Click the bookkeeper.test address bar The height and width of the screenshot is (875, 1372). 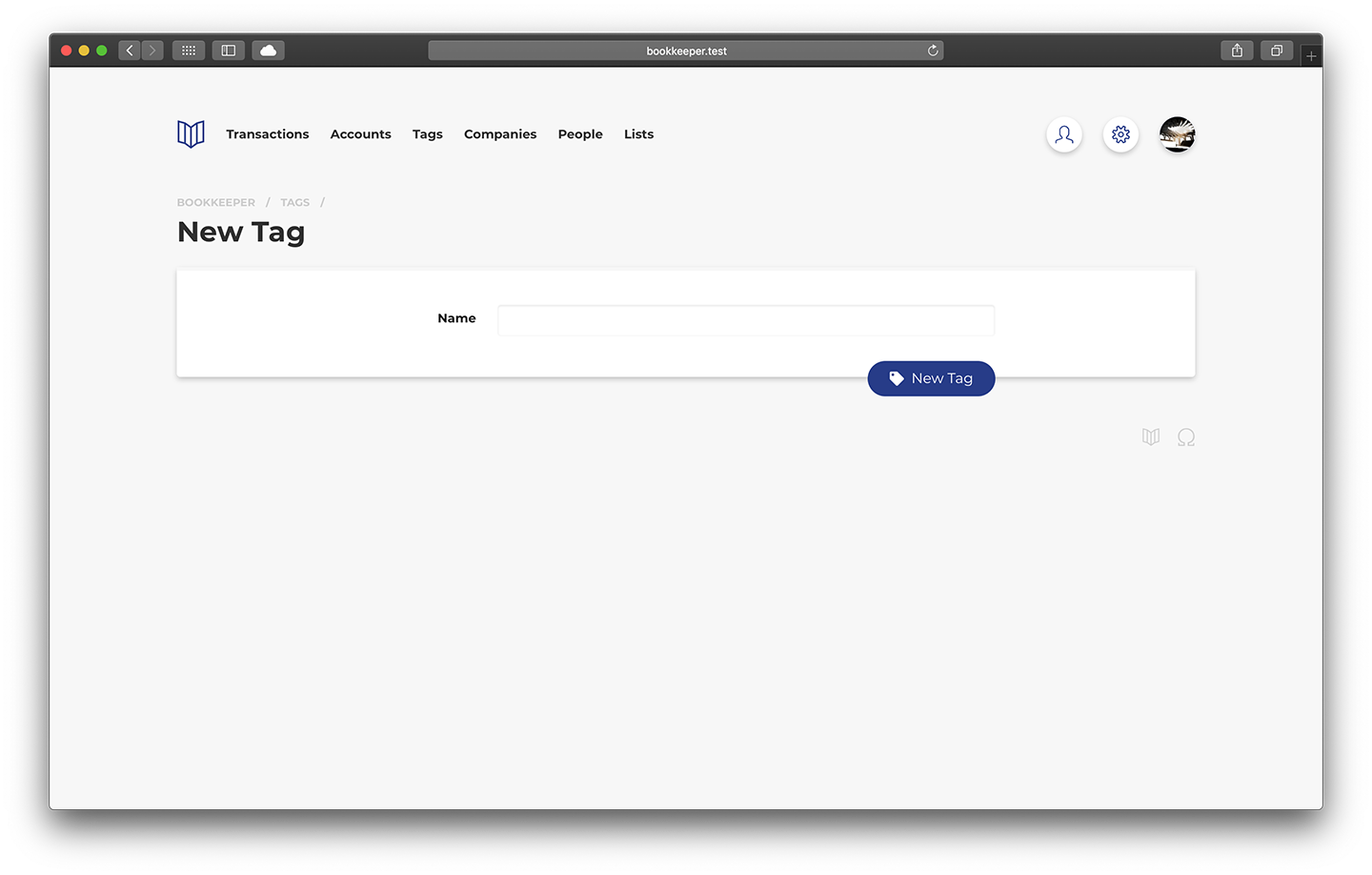point(686,51)
